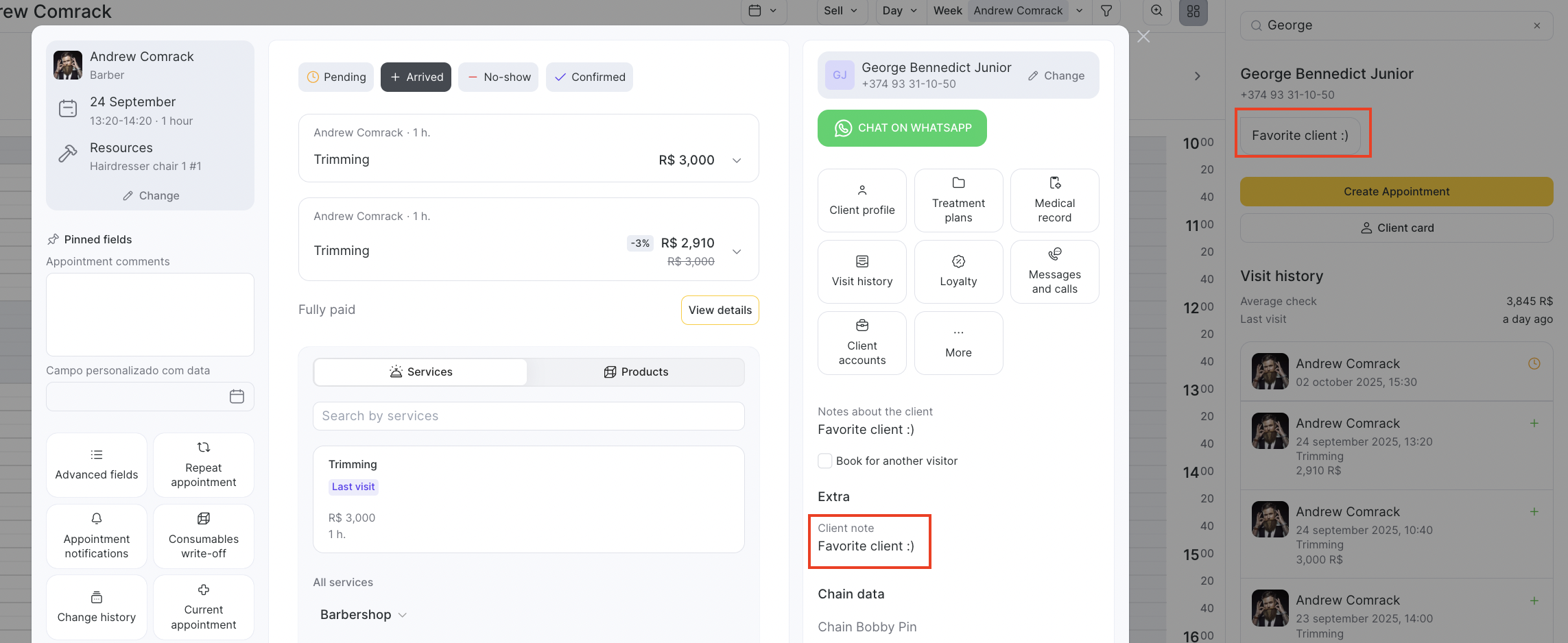Expand the discounted R$ 2,910 Trimming row

point(737,252)
